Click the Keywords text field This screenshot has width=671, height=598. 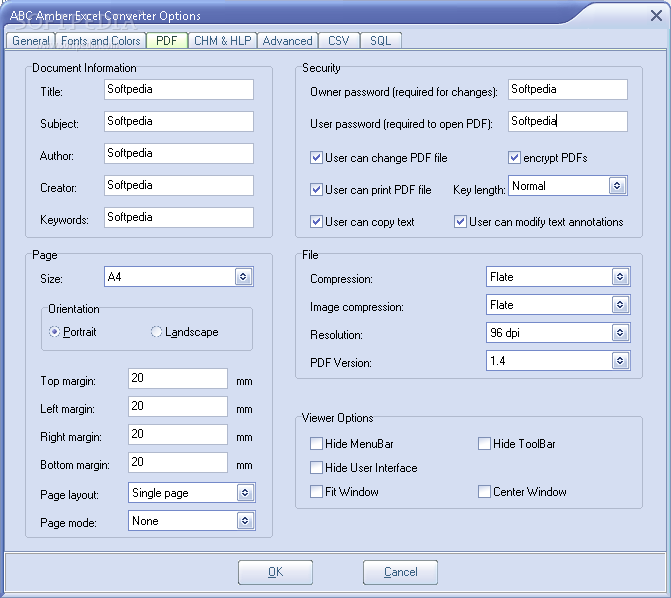tap(179, 217)
